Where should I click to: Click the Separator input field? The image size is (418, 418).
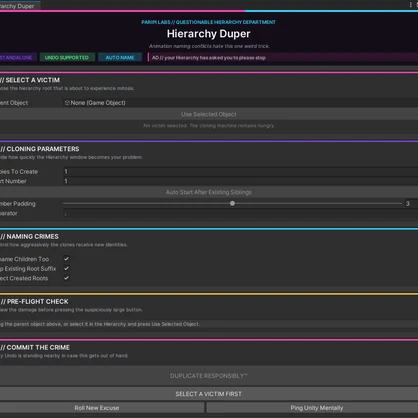tap(240, 213)
